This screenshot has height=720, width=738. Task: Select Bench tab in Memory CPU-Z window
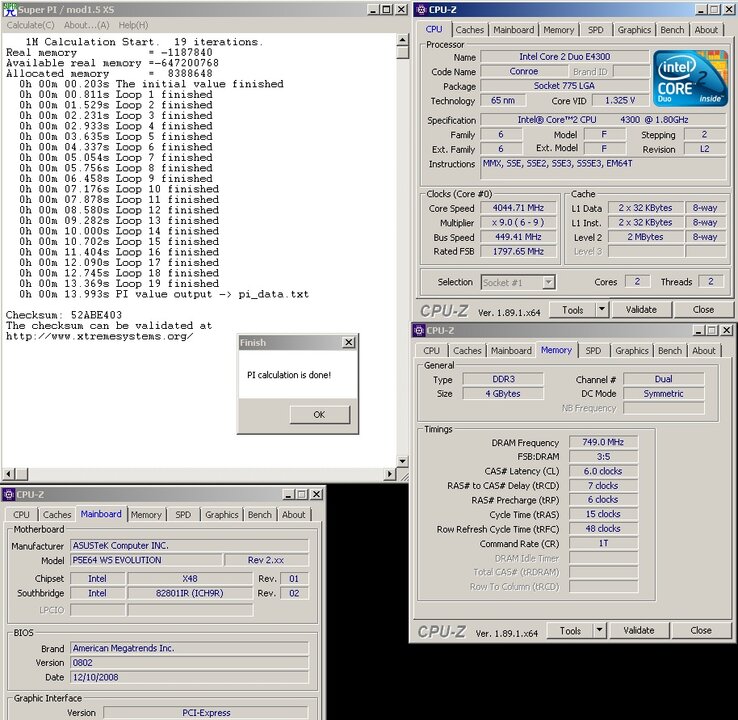pos(670,351)
